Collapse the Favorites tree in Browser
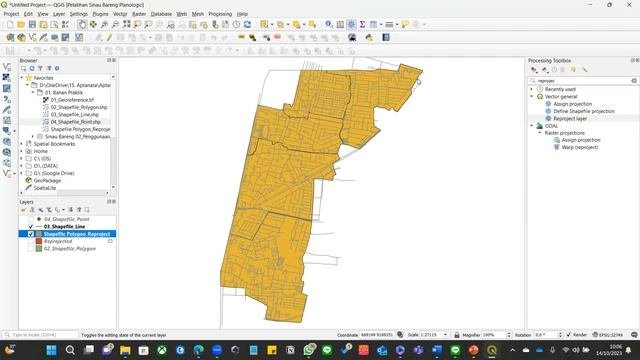 (22, 78)
